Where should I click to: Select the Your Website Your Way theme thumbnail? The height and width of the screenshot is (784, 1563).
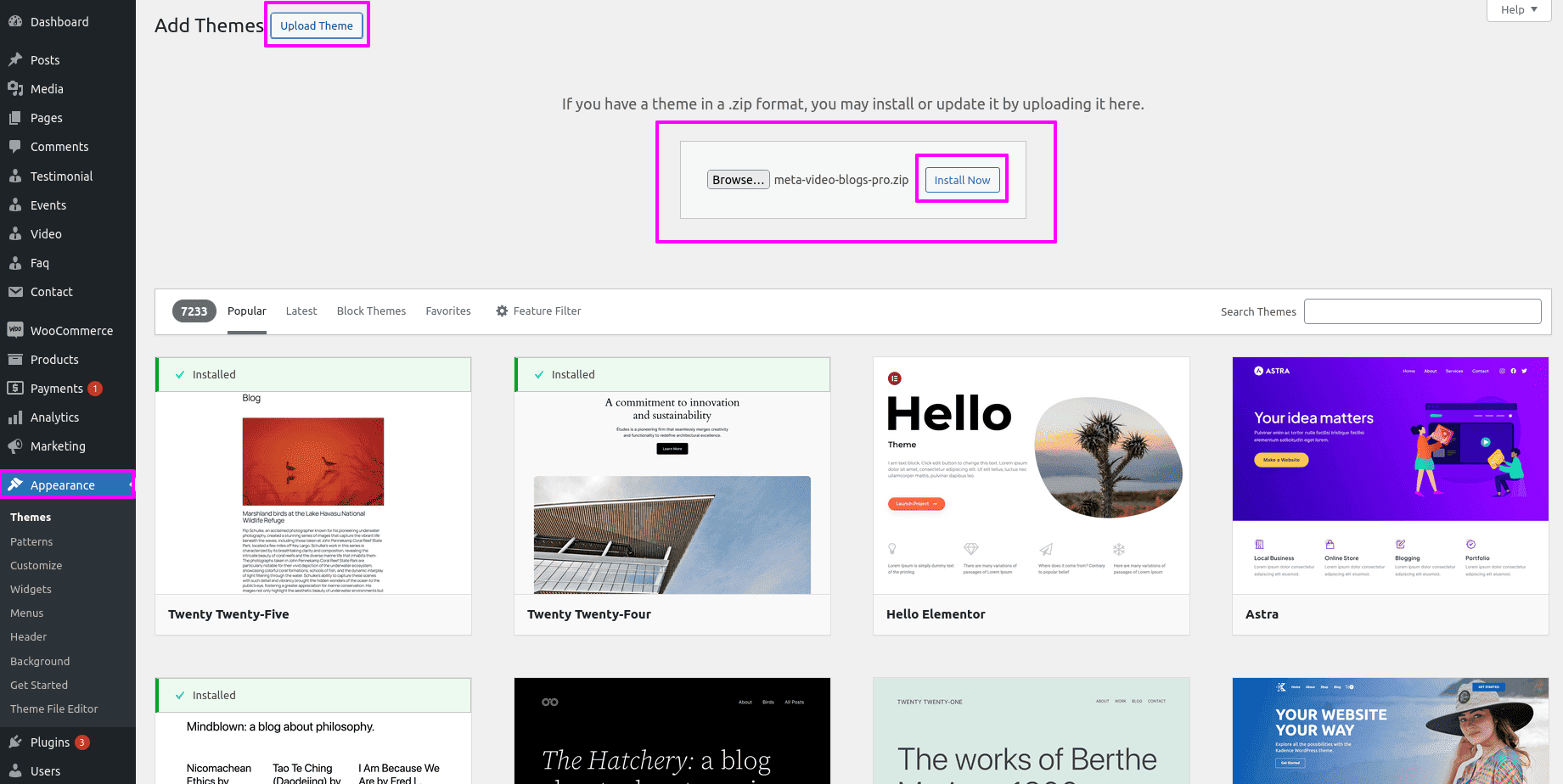(x=1391, y=731)
